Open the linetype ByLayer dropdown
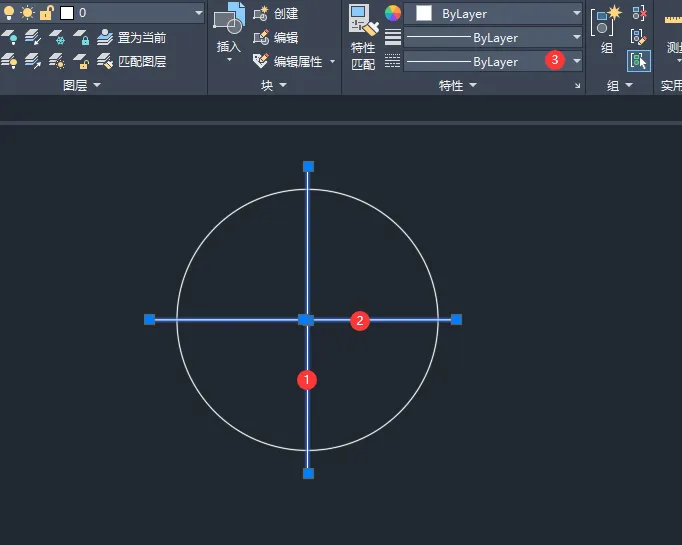The height and width of the screenshot is (545, 682). (577, 61)
